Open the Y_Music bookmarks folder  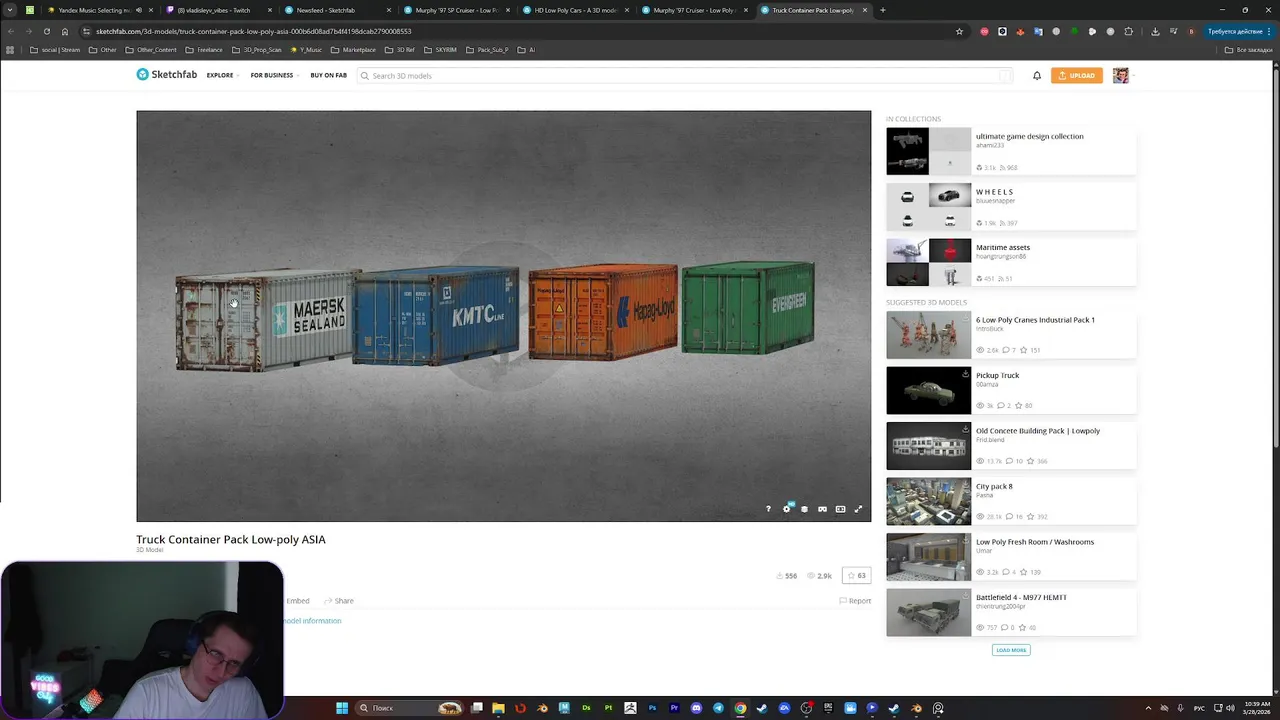(306, 50)
